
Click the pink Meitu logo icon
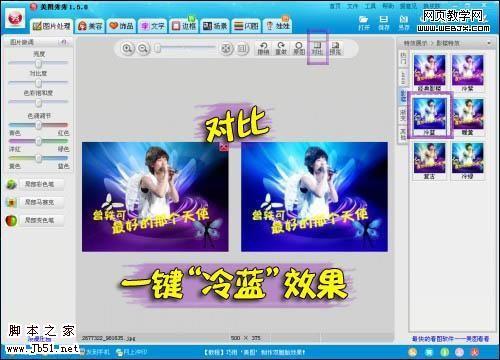[15, 19]
